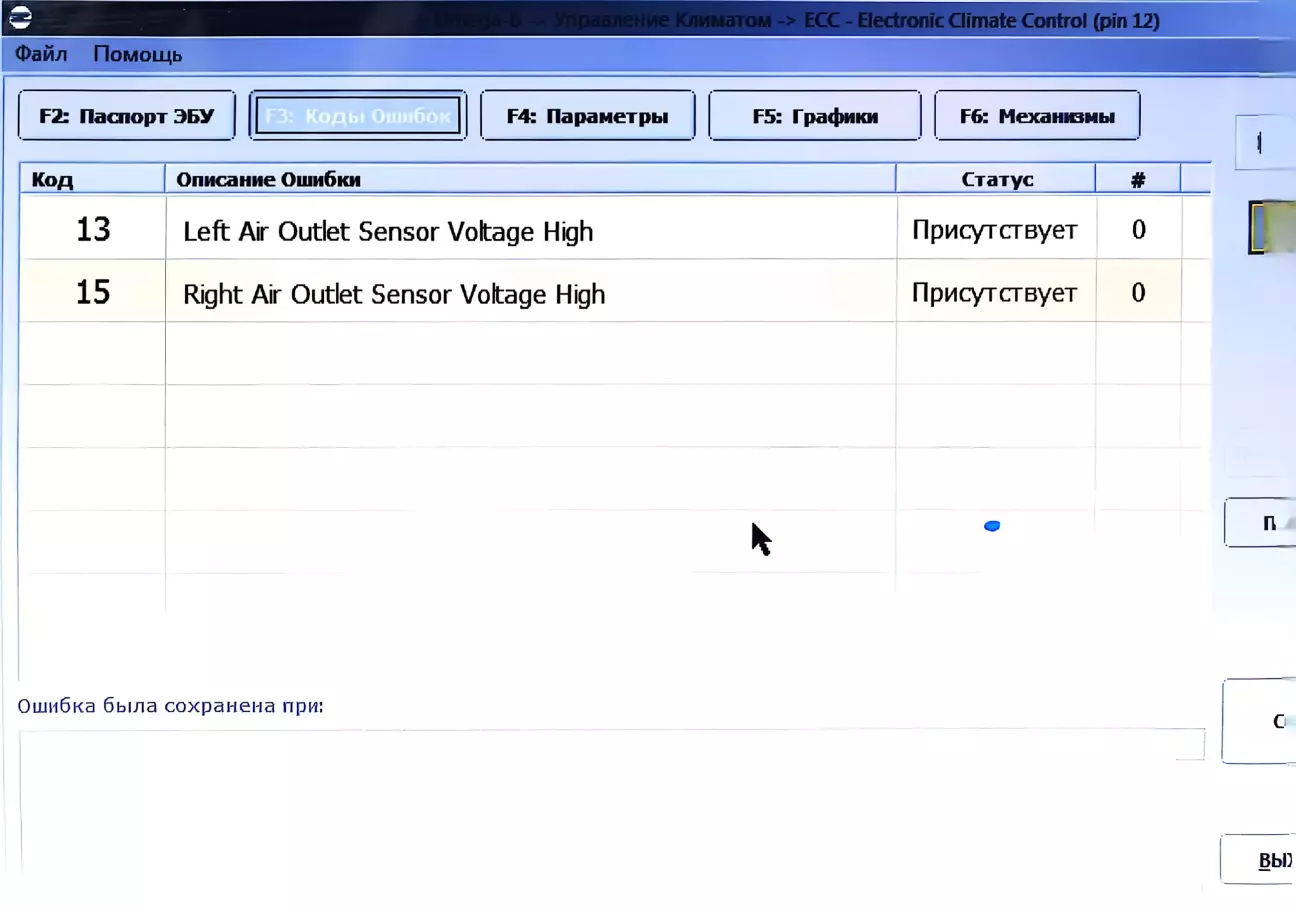Open the Файл menu
The width and height of the screenshot is (1296, 909).
41,54
